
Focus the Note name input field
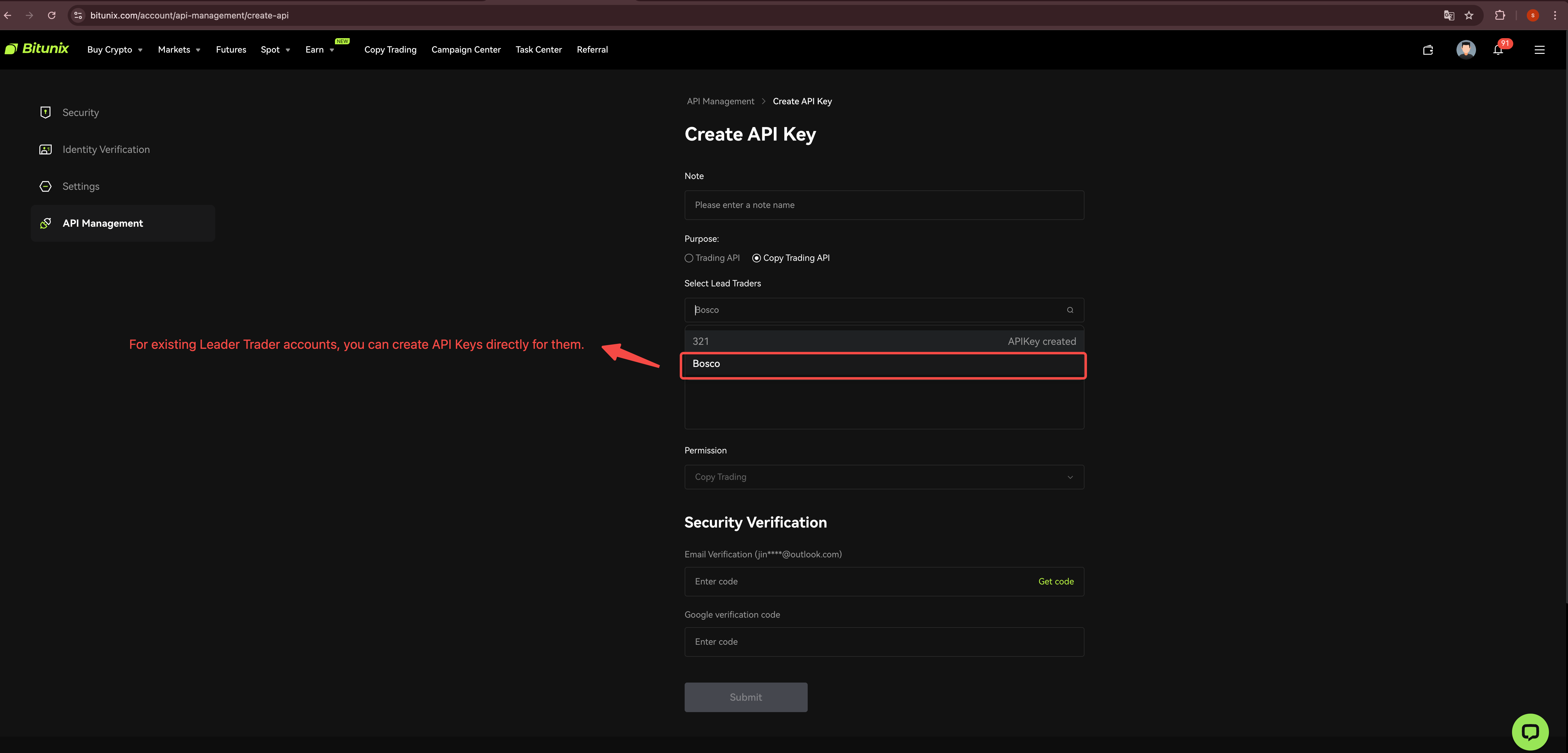(x=884, y=205)
